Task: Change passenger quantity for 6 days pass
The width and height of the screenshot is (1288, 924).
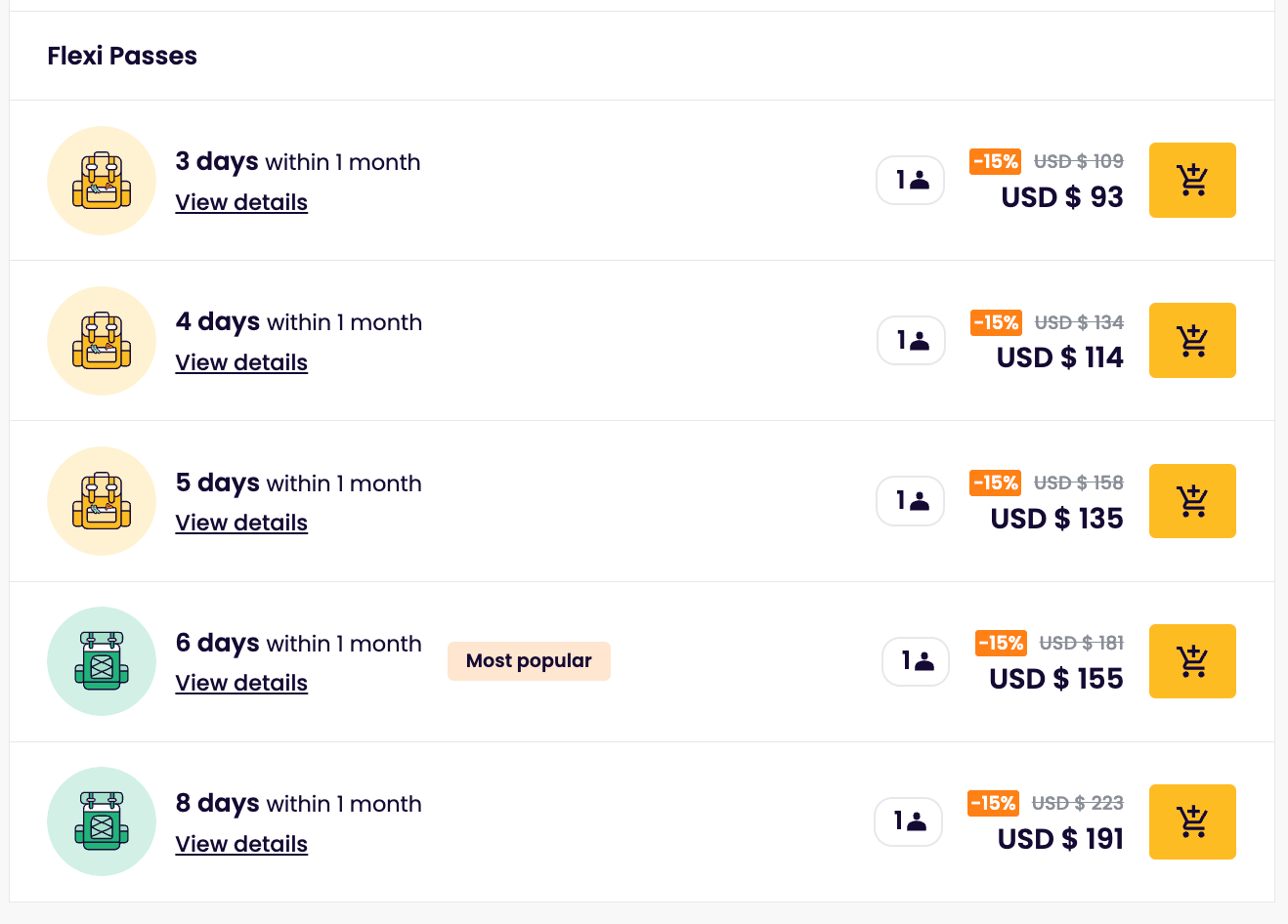Action: tap(916, 661)
